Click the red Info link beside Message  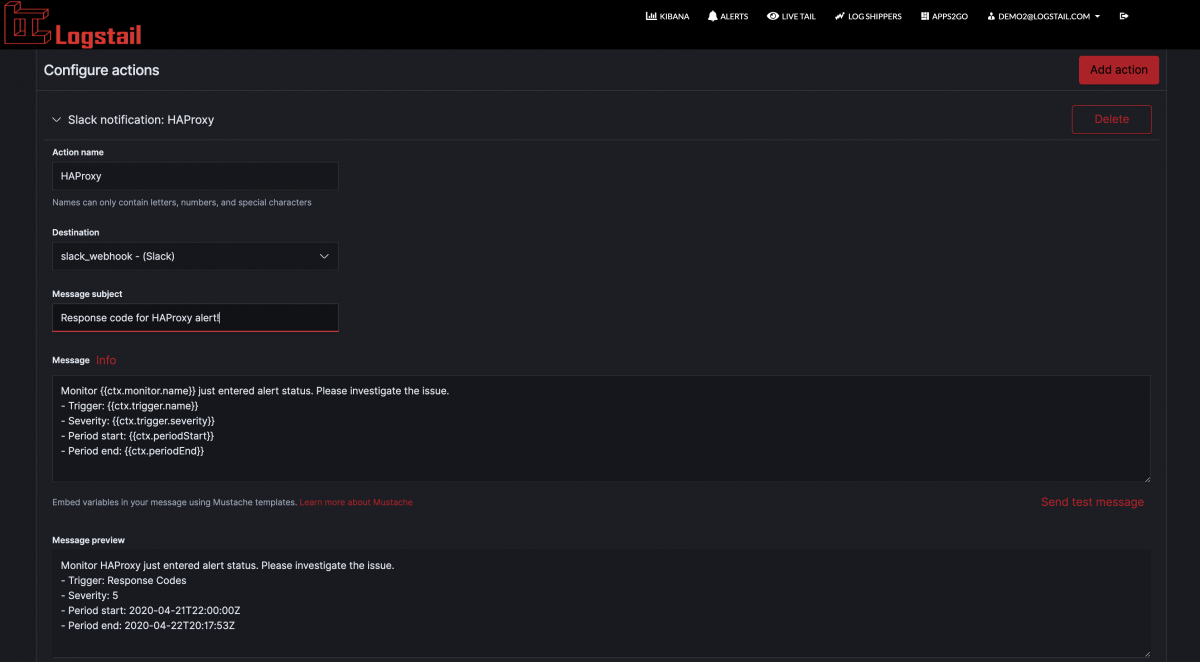click(106, 360)
